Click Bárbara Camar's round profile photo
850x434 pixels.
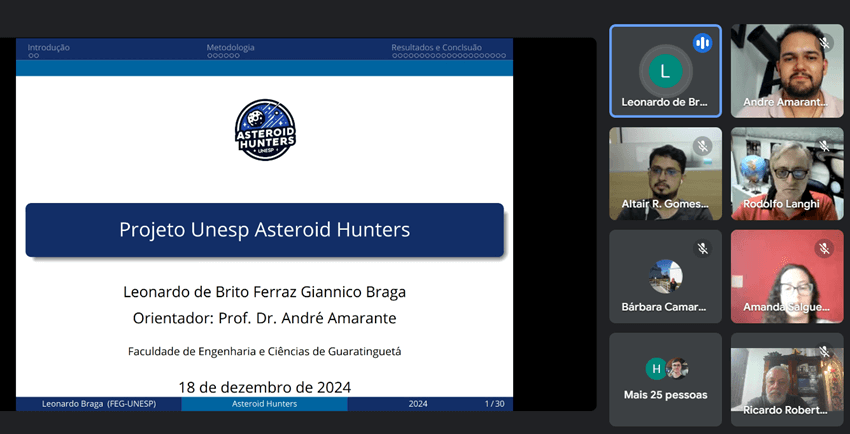(x=665, y=276)
